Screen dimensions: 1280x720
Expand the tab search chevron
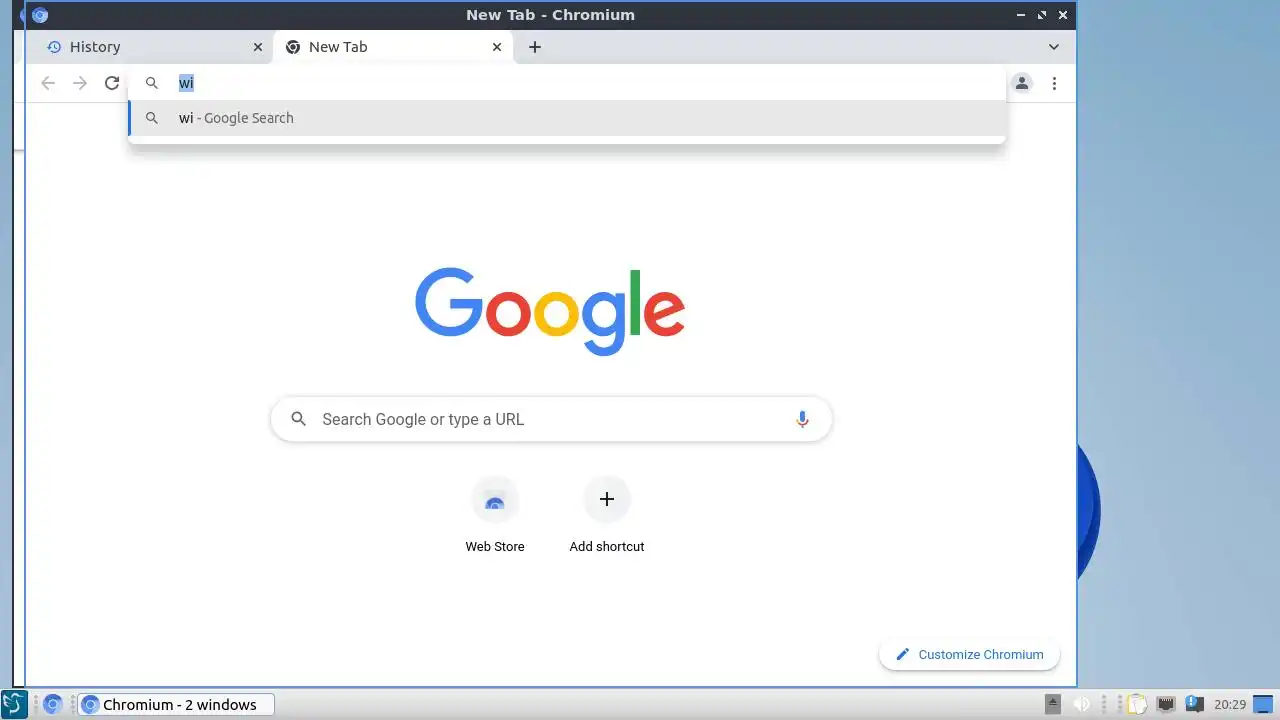tap(1054, 47)
